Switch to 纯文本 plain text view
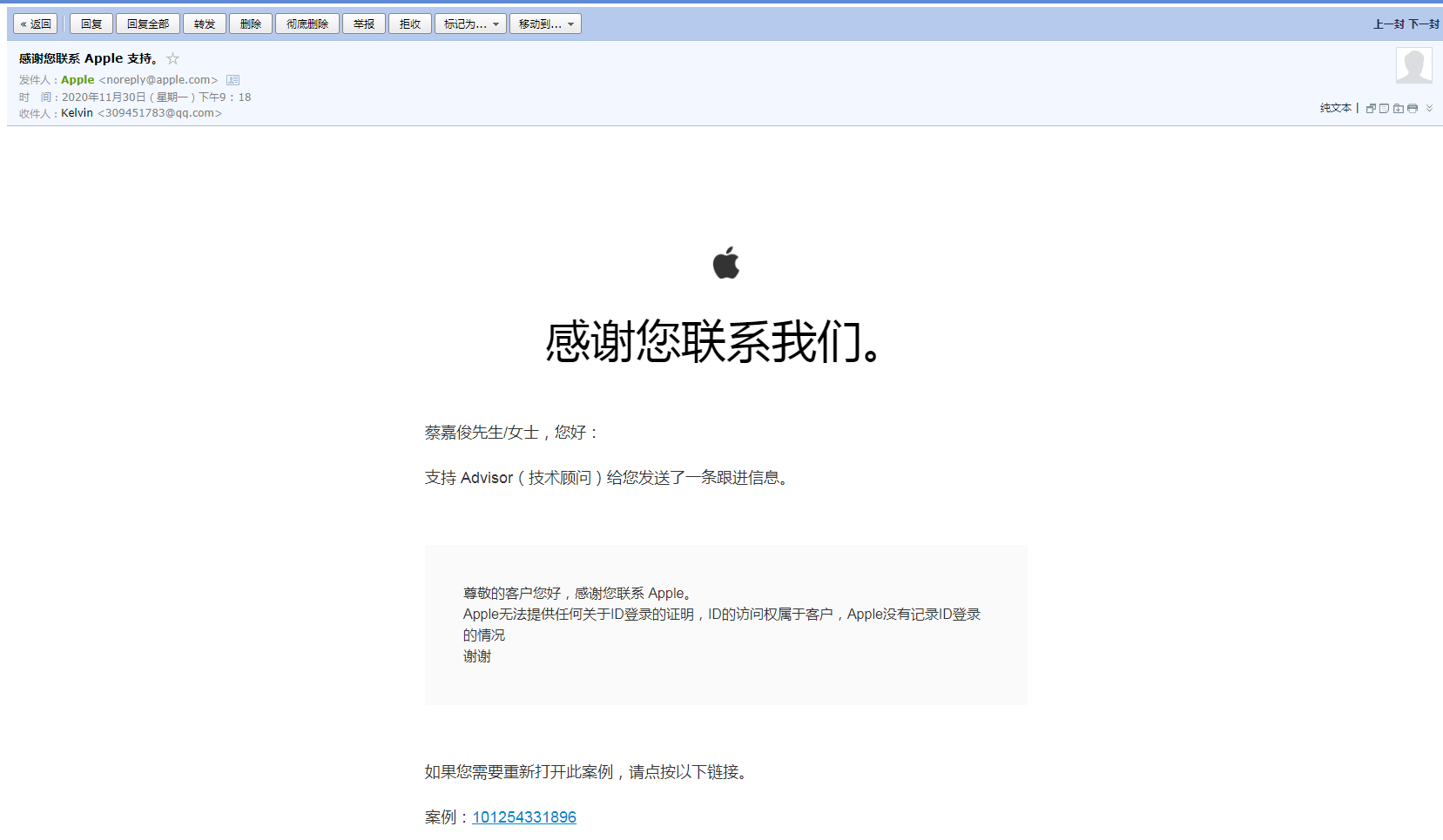Screen dimensions: 1443x840 click(1335, 108)
